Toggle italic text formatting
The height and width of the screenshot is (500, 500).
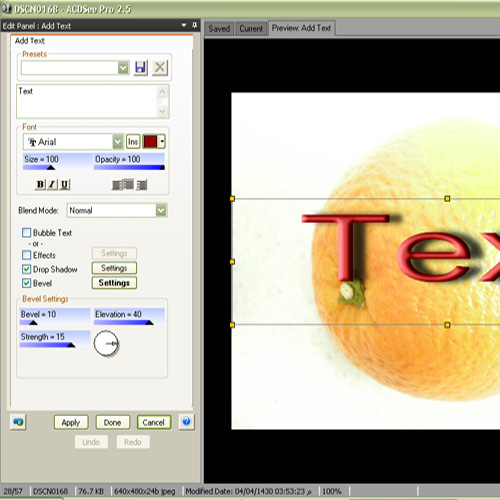(52, 184)
